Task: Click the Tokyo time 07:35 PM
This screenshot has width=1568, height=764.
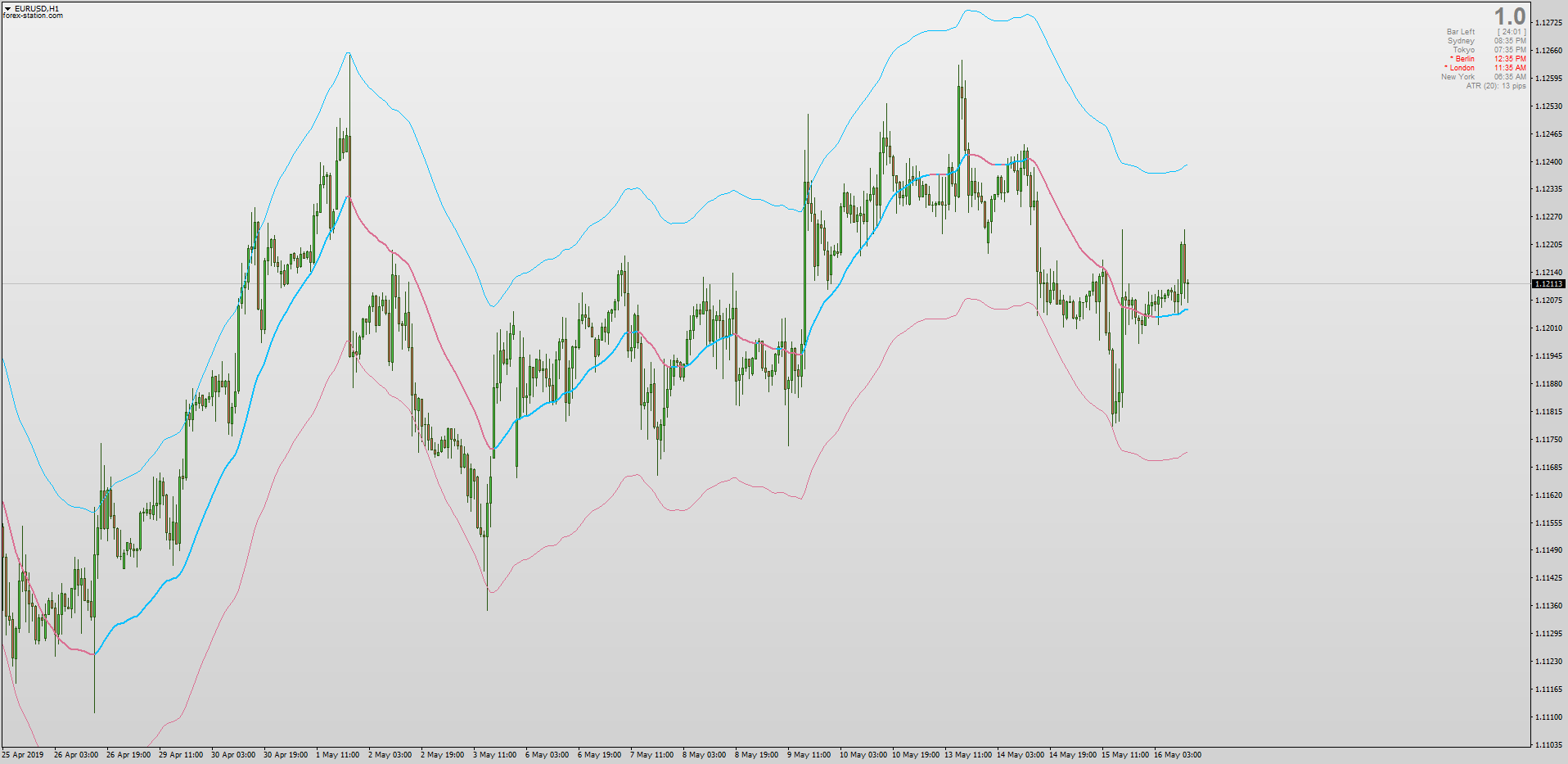Action: [1510, 50]
